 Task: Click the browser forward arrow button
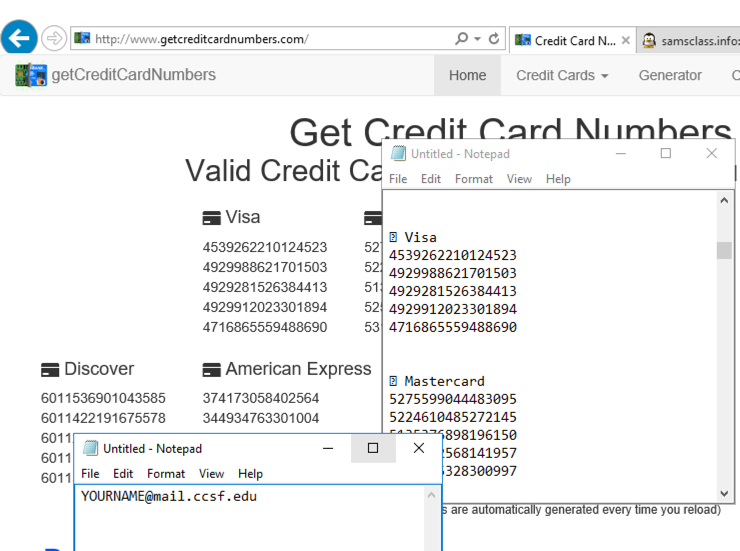coord(54,38)
